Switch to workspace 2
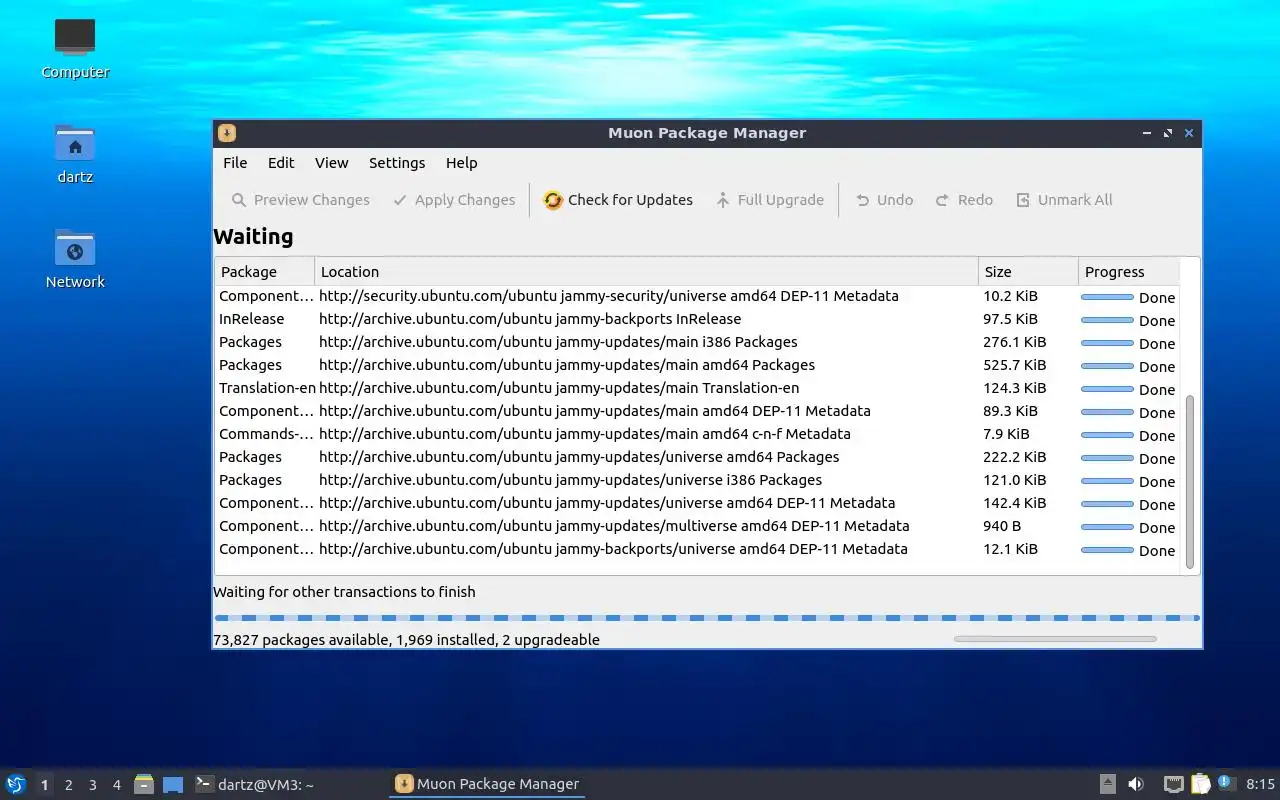The height and width of the screenshot is (800, 1280). (68, 785)
